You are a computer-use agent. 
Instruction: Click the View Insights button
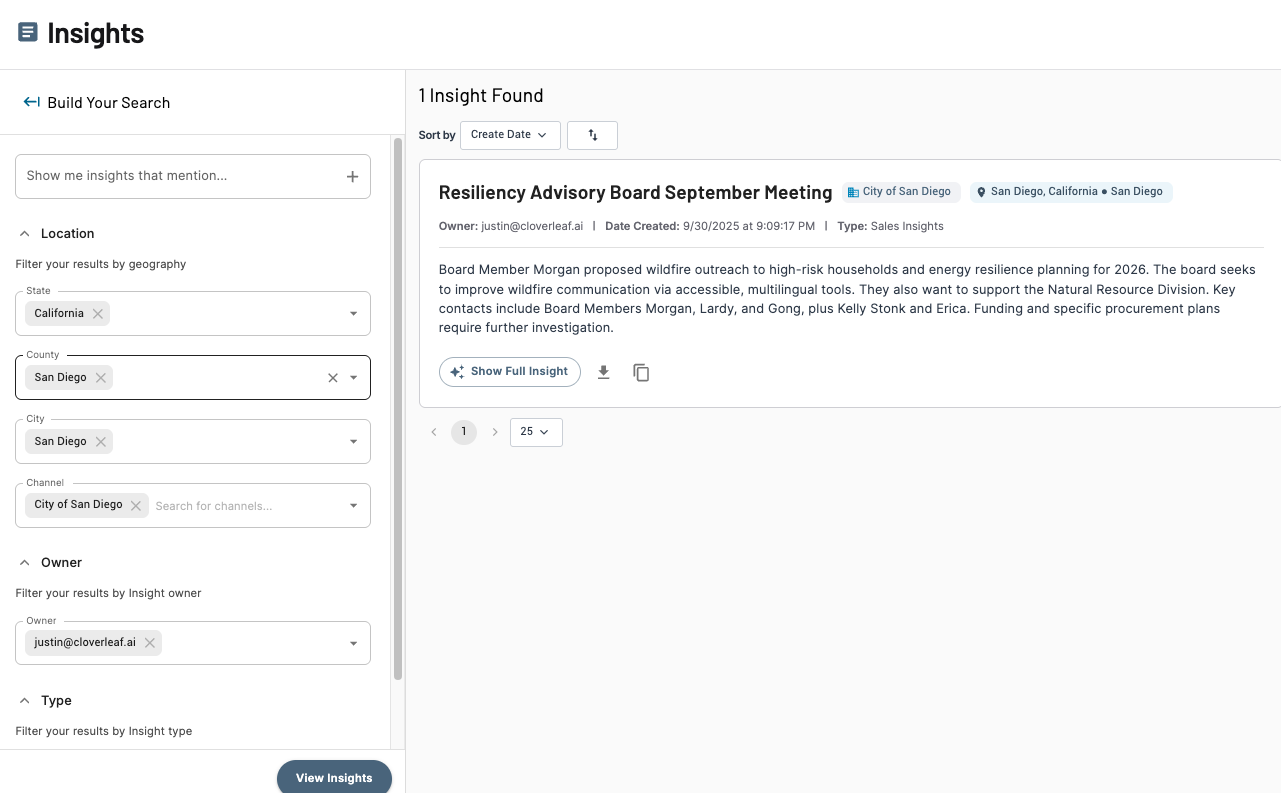point(334,778)
